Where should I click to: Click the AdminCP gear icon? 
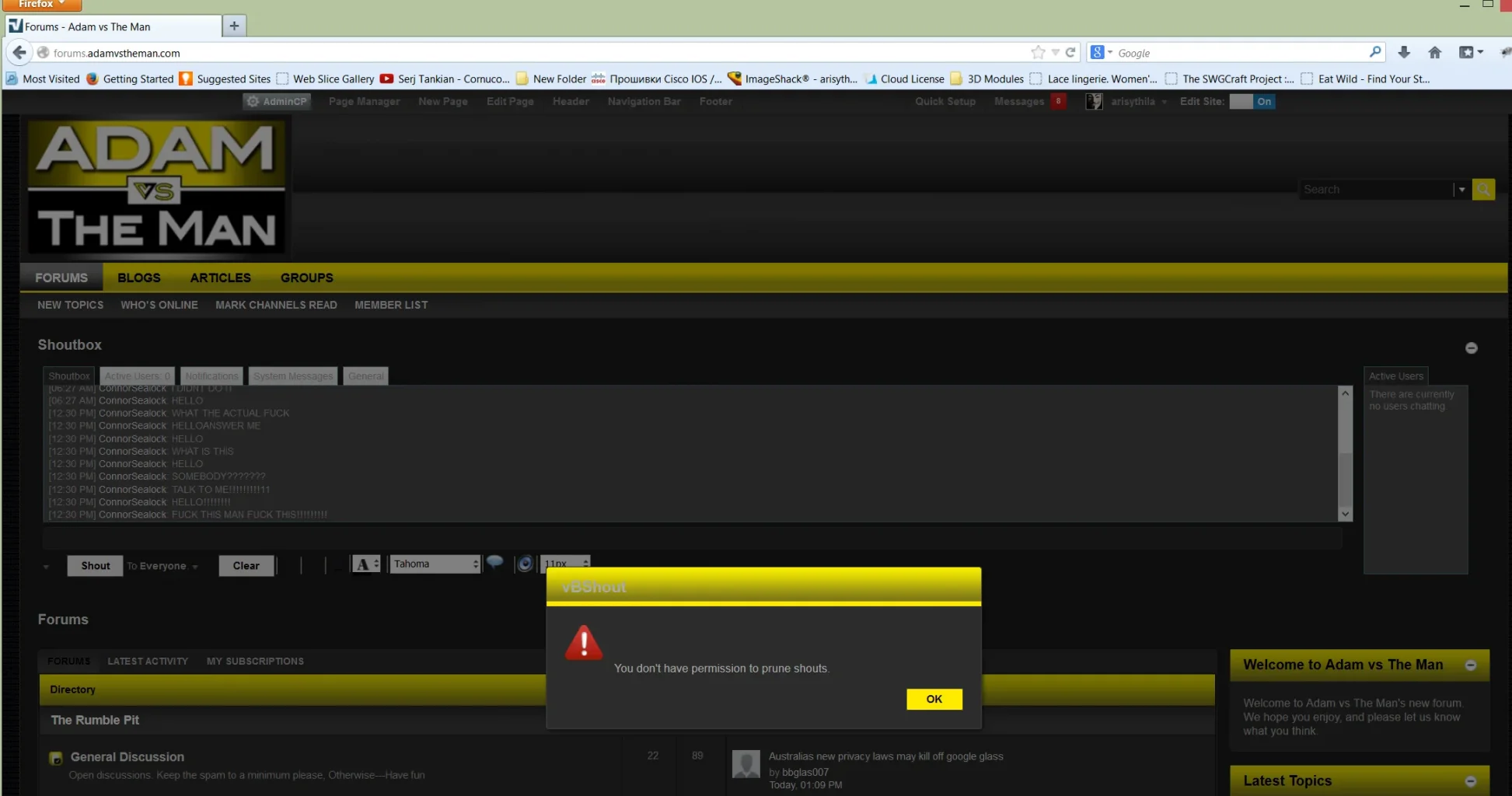coord(253,101)
